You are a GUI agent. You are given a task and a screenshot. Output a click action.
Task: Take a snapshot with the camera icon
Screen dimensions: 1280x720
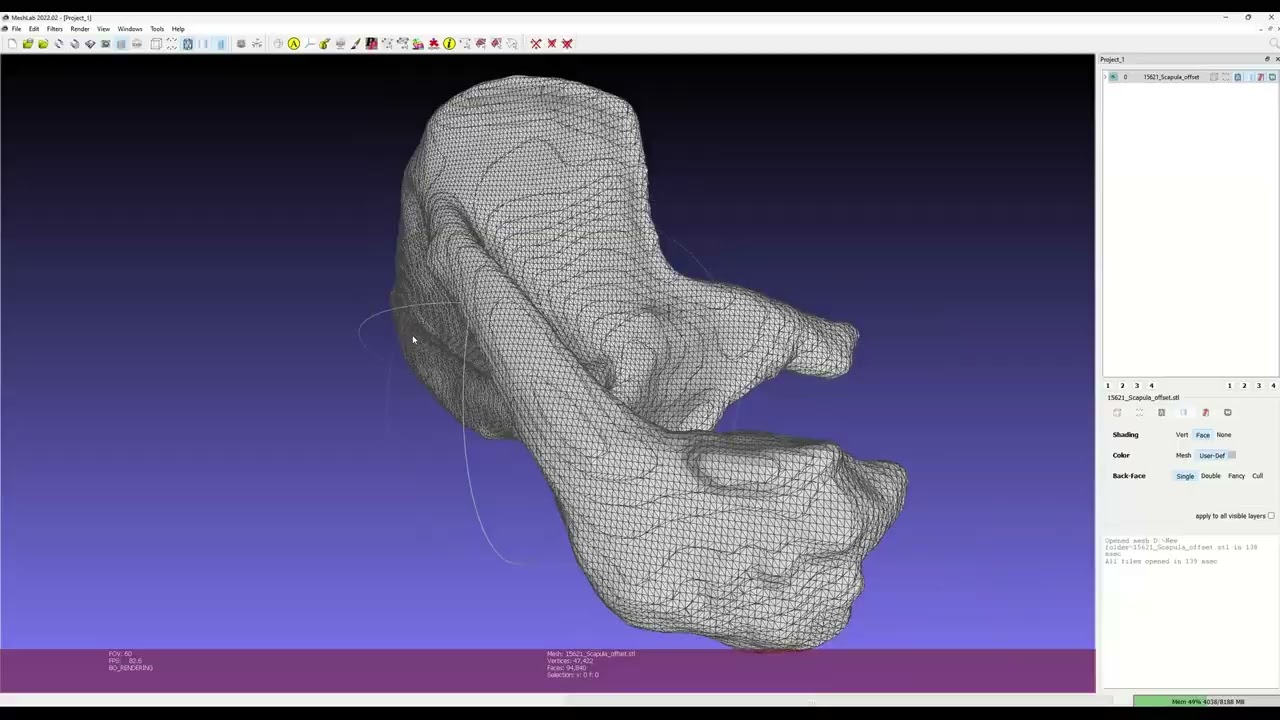pos(106,43)
